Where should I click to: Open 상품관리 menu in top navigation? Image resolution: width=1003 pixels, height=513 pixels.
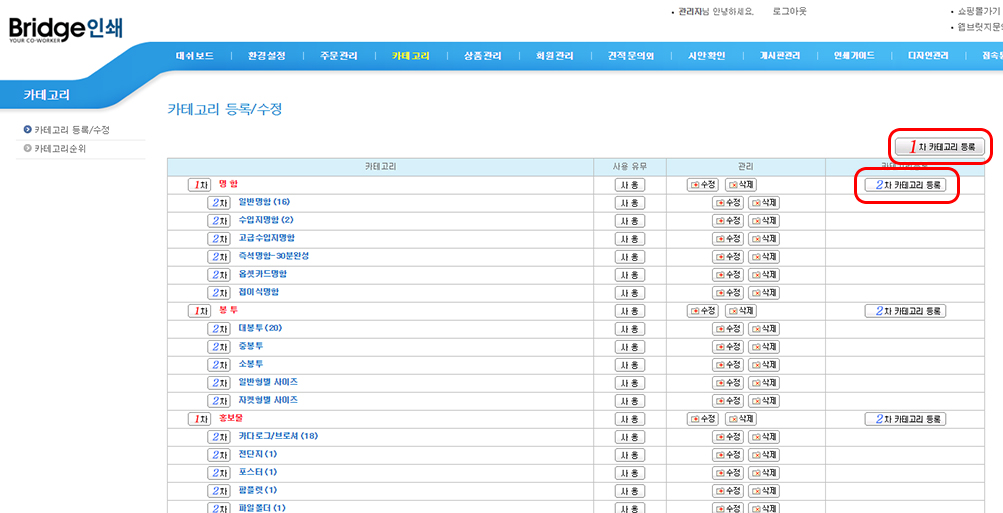[x=483, y=56]
